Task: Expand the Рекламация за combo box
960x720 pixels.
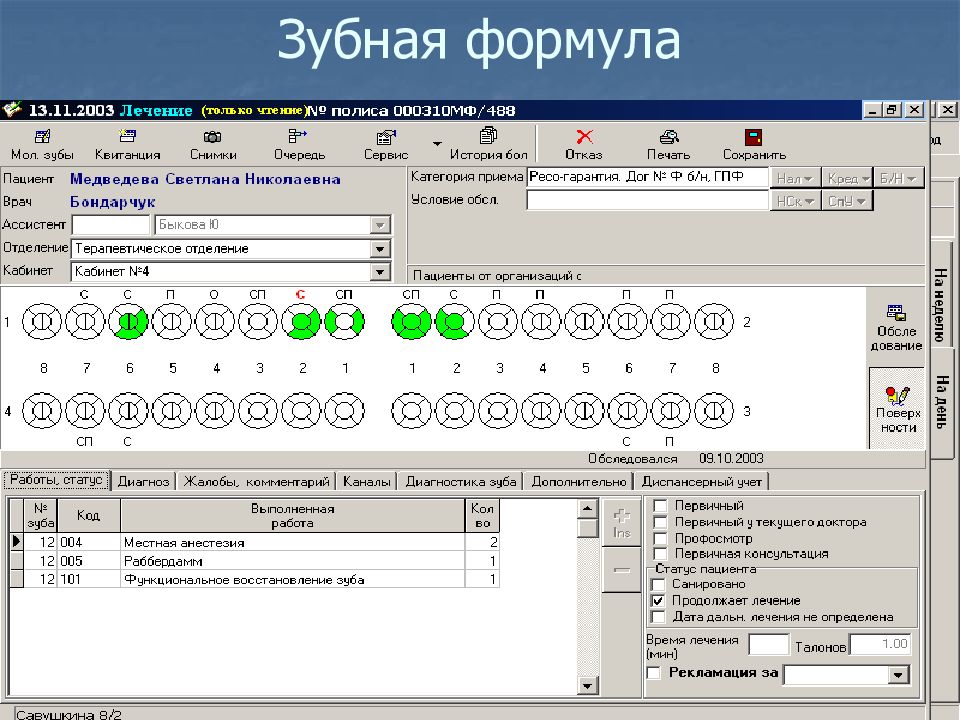Action: [x=898, y=675]
